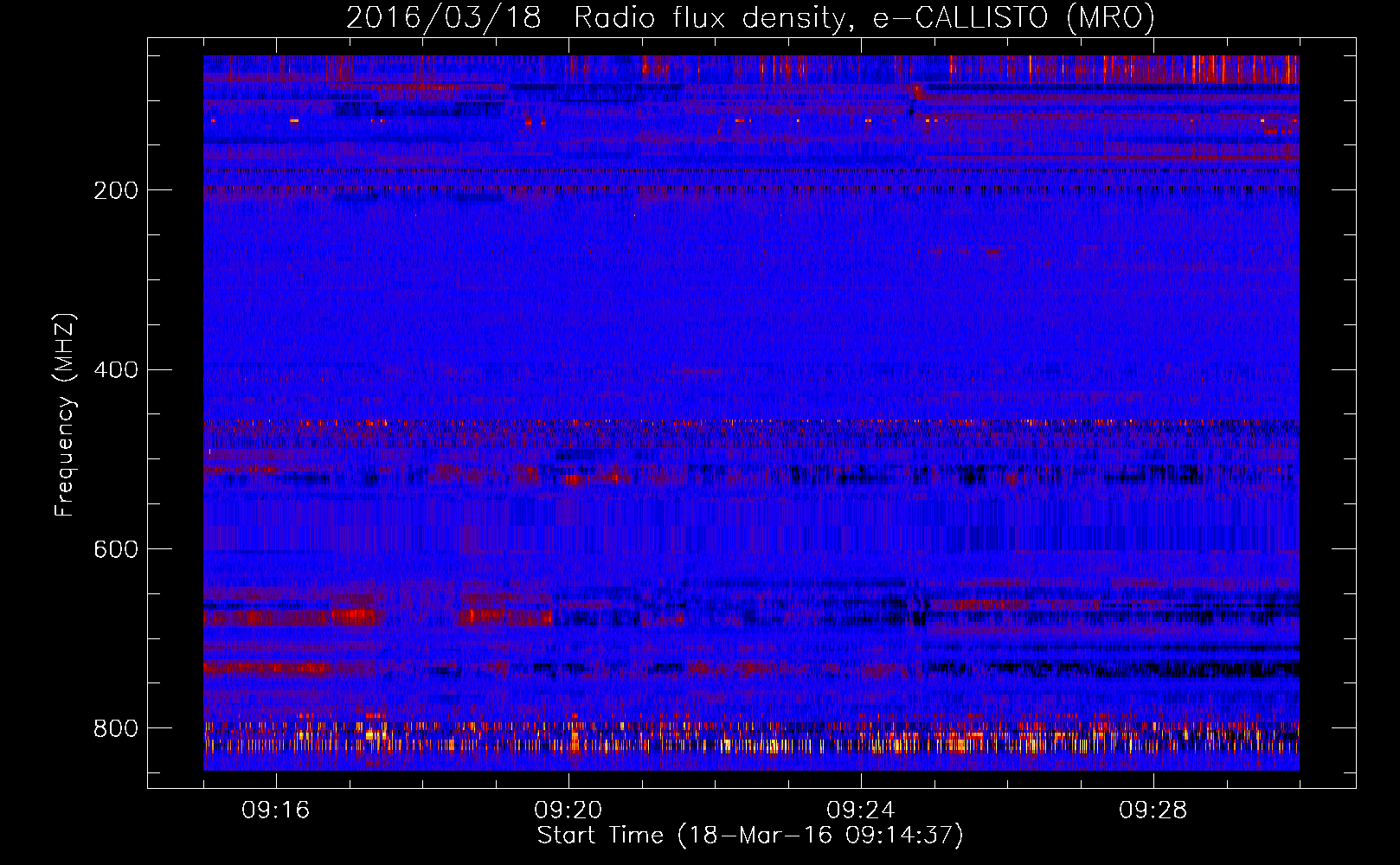Viewport: 1400px width, 865px height.
Task: Click the 09:20 time tick label
Action: coord(568,811)
